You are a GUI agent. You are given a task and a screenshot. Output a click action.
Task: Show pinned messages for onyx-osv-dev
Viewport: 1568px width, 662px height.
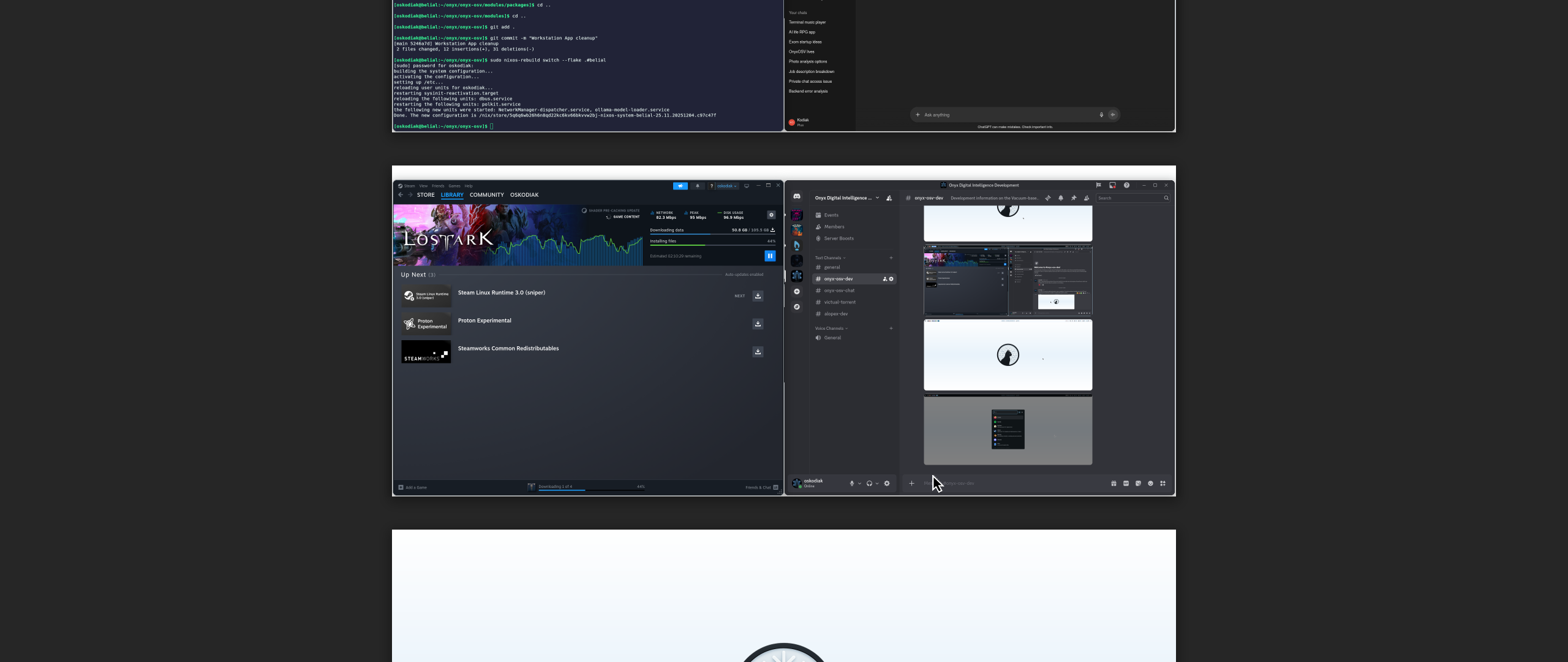point(1075,198)
